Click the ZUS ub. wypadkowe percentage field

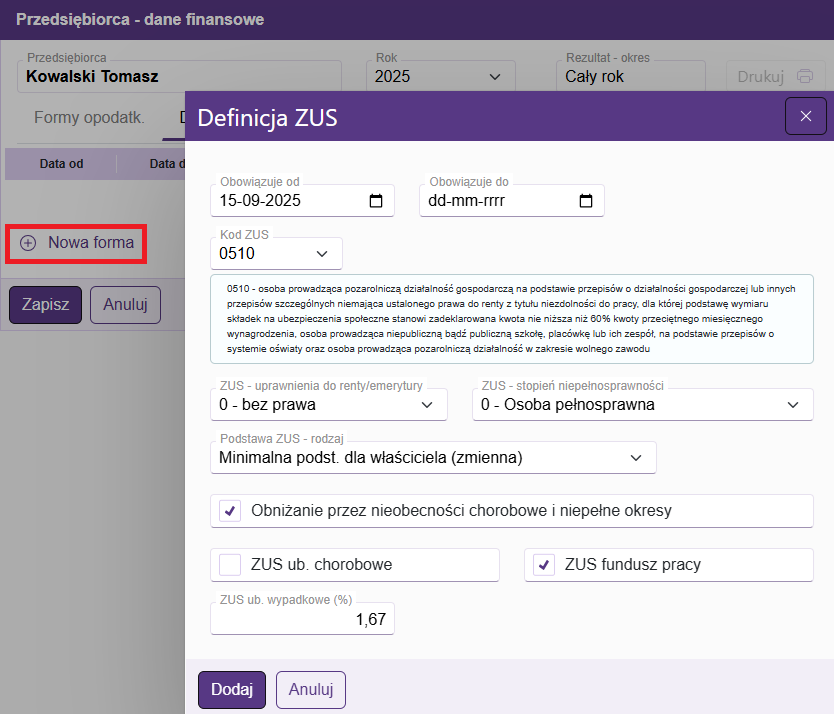tap(302, 620)
